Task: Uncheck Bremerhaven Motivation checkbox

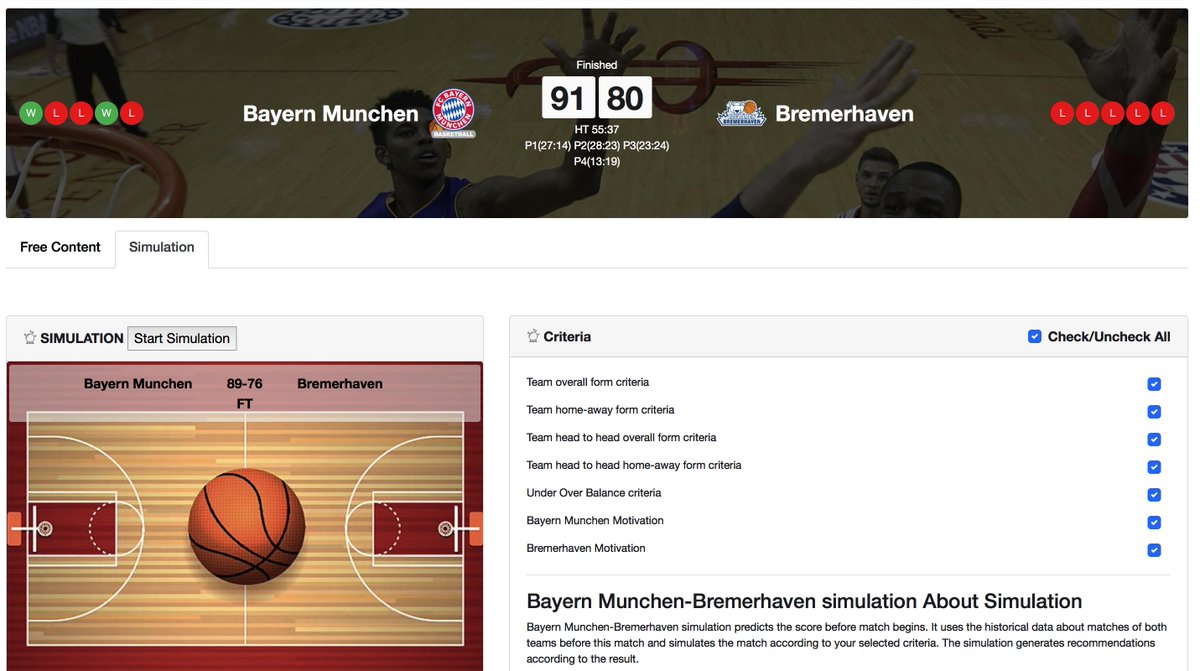Action: point(1154,550)
